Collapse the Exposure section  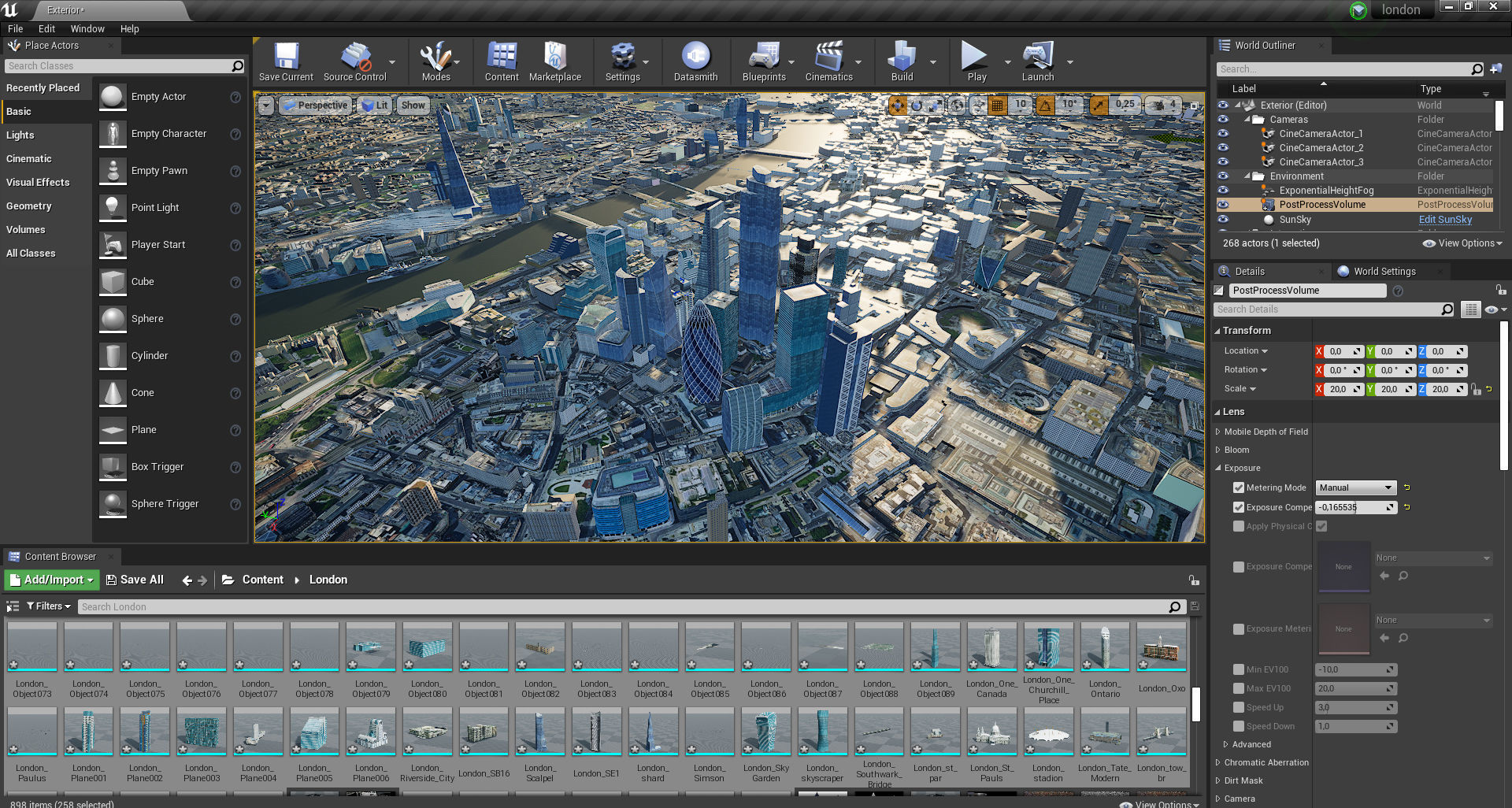pos(1217,469)
